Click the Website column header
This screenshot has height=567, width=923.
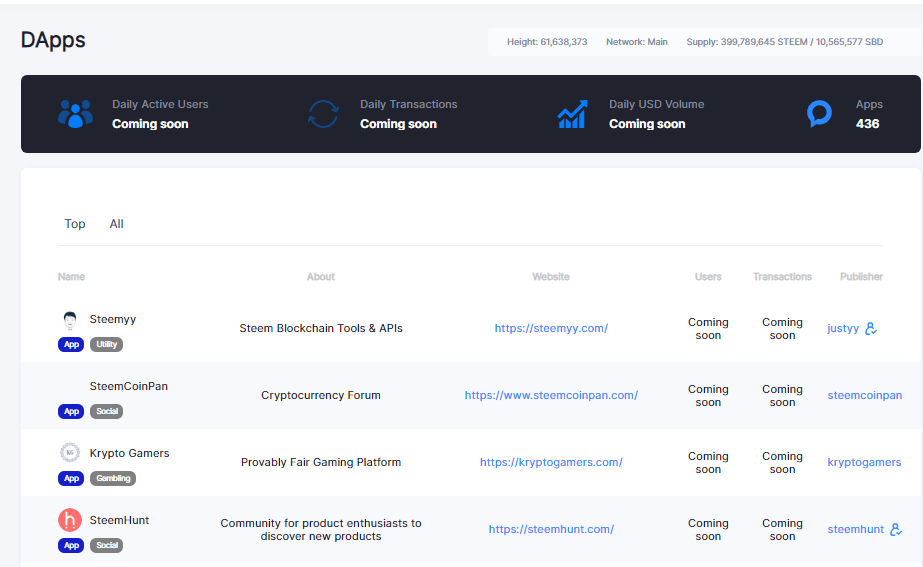(x=551, y=277)
